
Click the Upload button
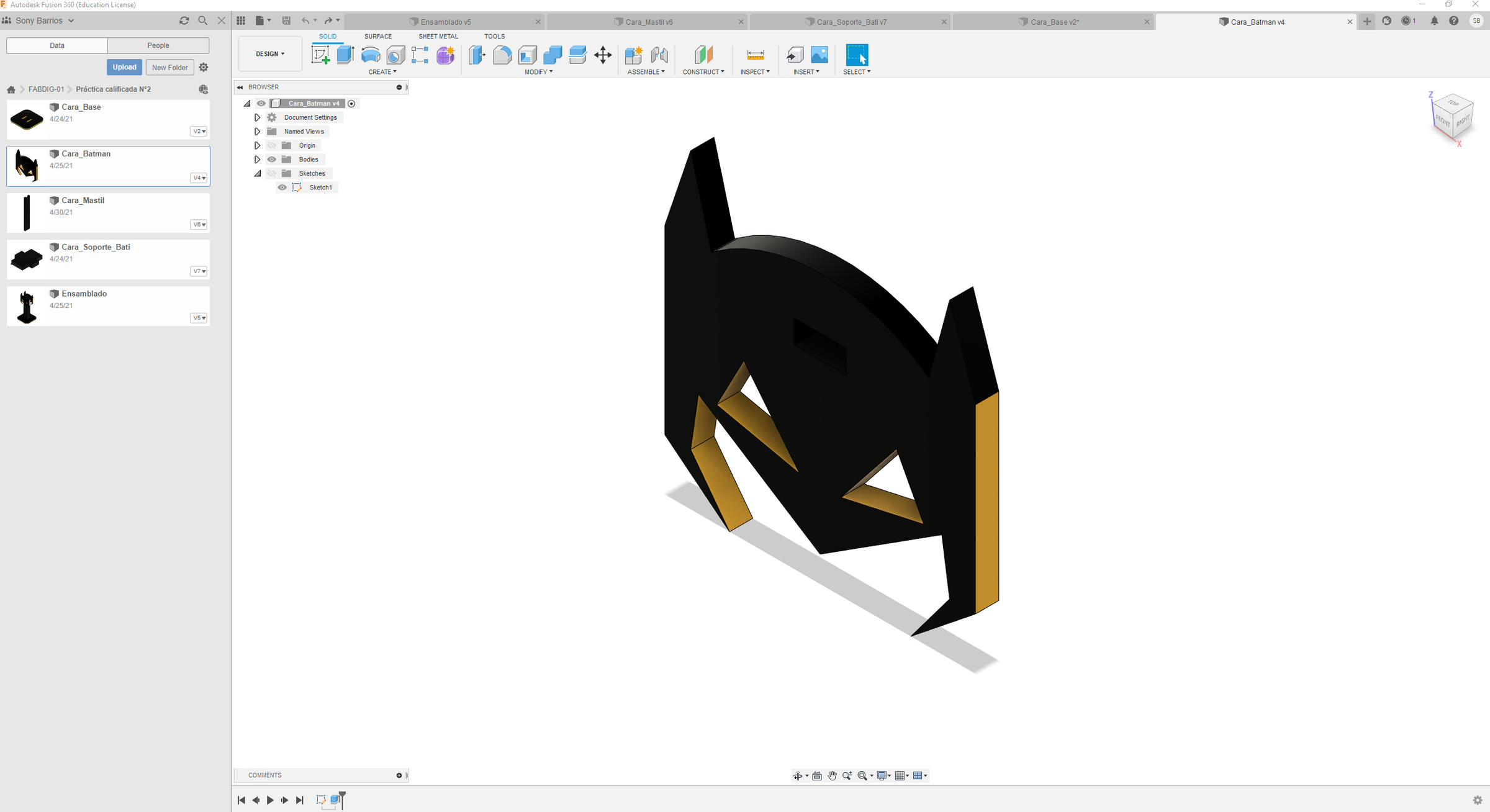point(124,67)
